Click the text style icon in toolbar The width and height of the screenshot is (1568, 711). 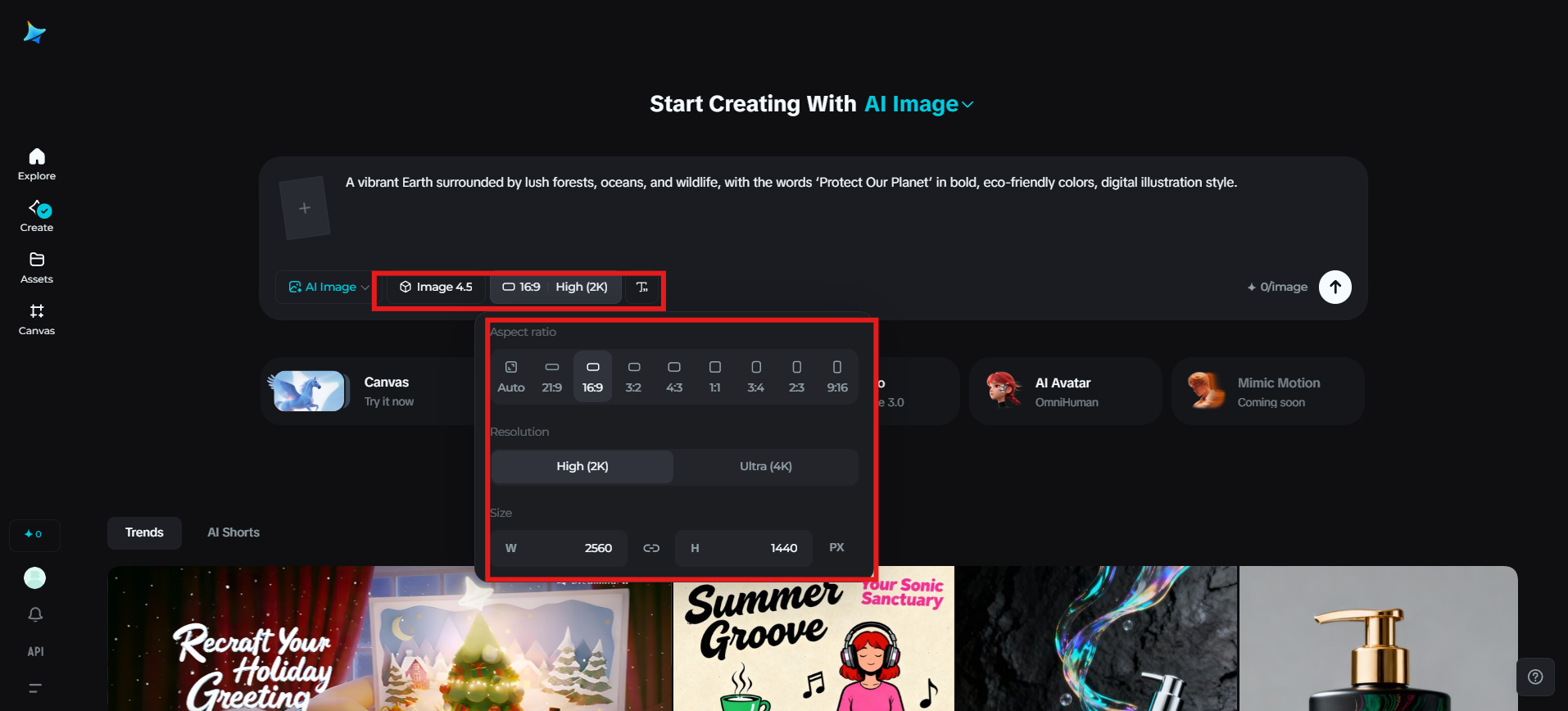(642, 287)
